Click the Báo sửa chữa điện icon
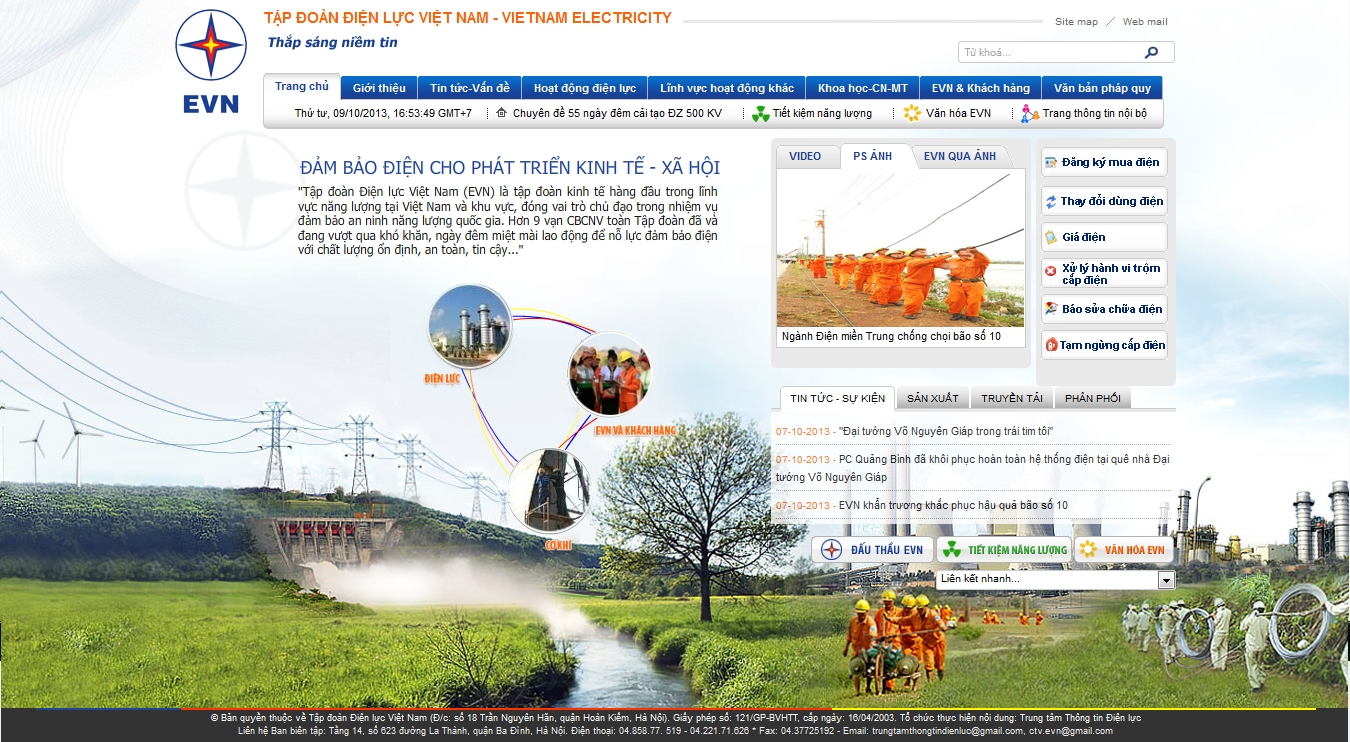 (1051, 309)
